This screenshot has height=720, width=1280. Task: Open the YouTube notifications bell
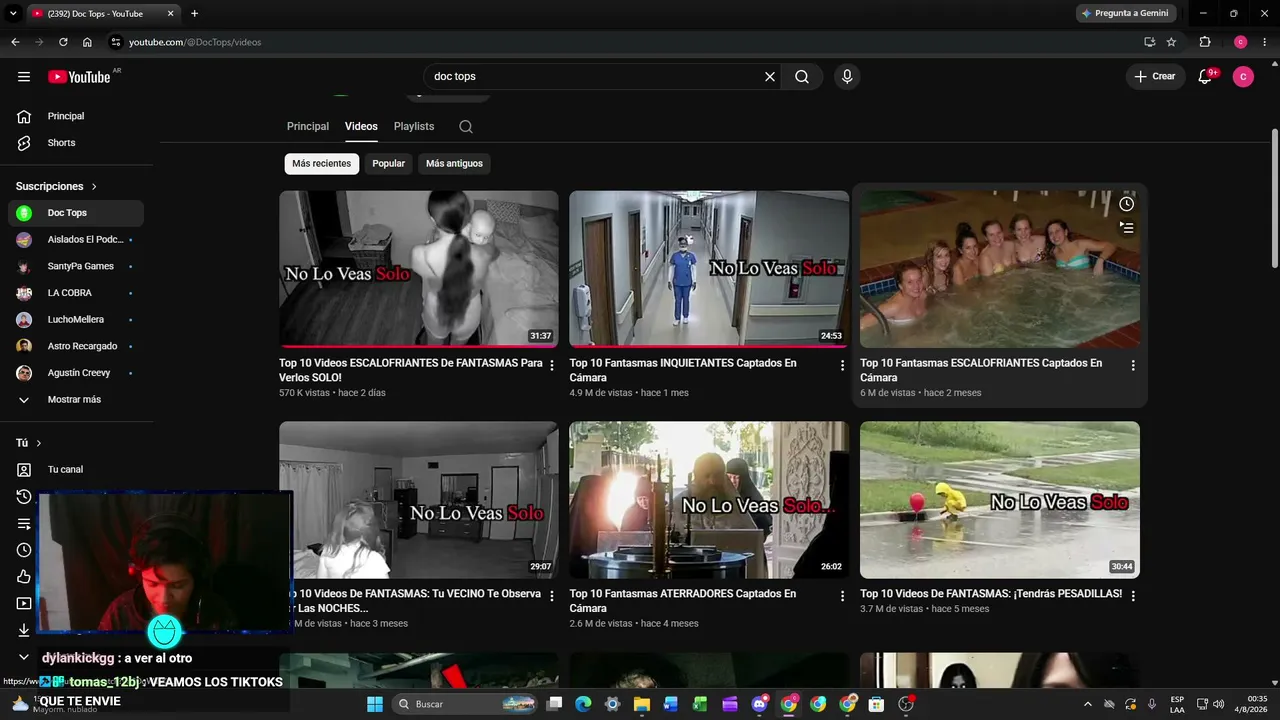[x=1205, y=77]
